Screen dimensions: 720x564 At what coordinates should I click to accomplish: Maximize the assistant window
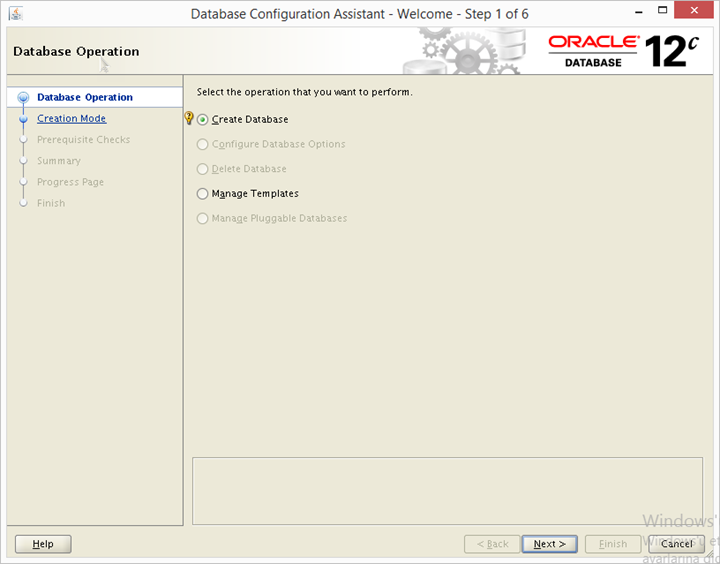[663, 10]
